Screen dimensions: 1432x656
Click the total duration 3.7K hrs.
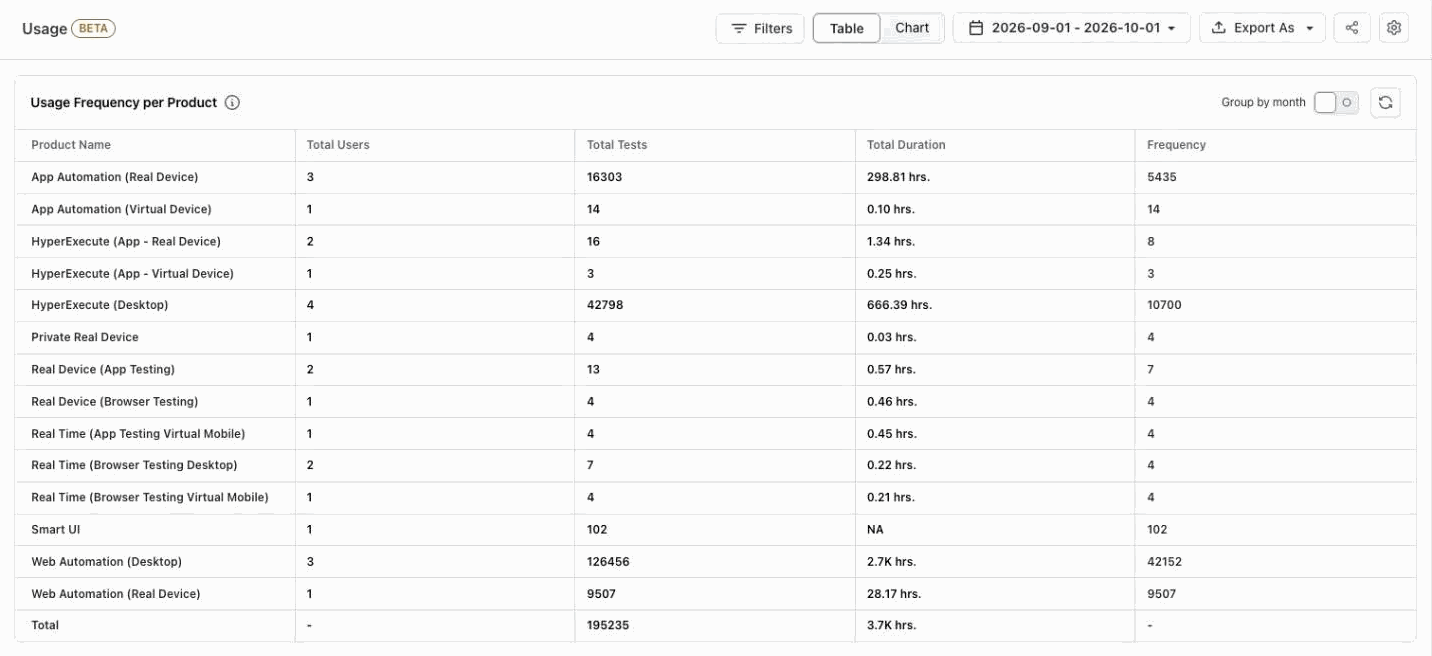coord(891,625)
